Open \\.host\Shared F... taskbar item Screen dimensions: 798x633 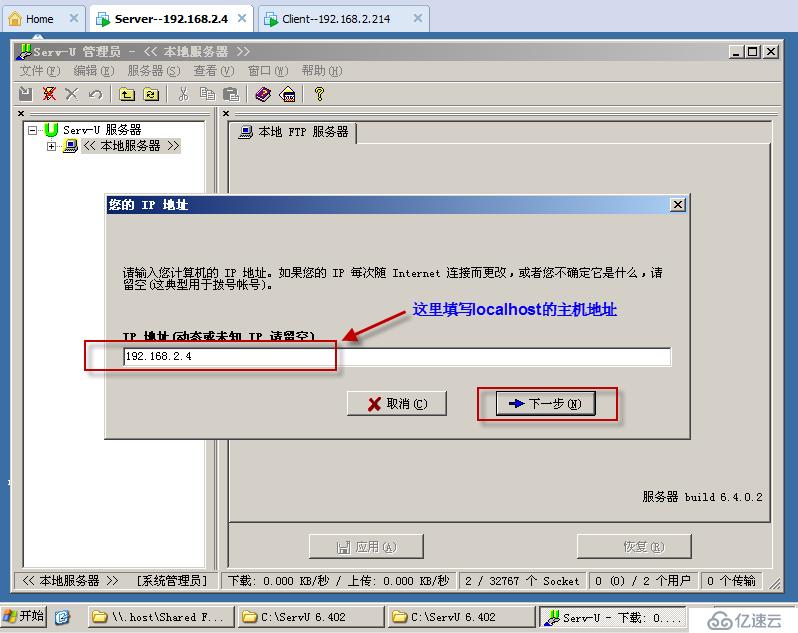161,617
